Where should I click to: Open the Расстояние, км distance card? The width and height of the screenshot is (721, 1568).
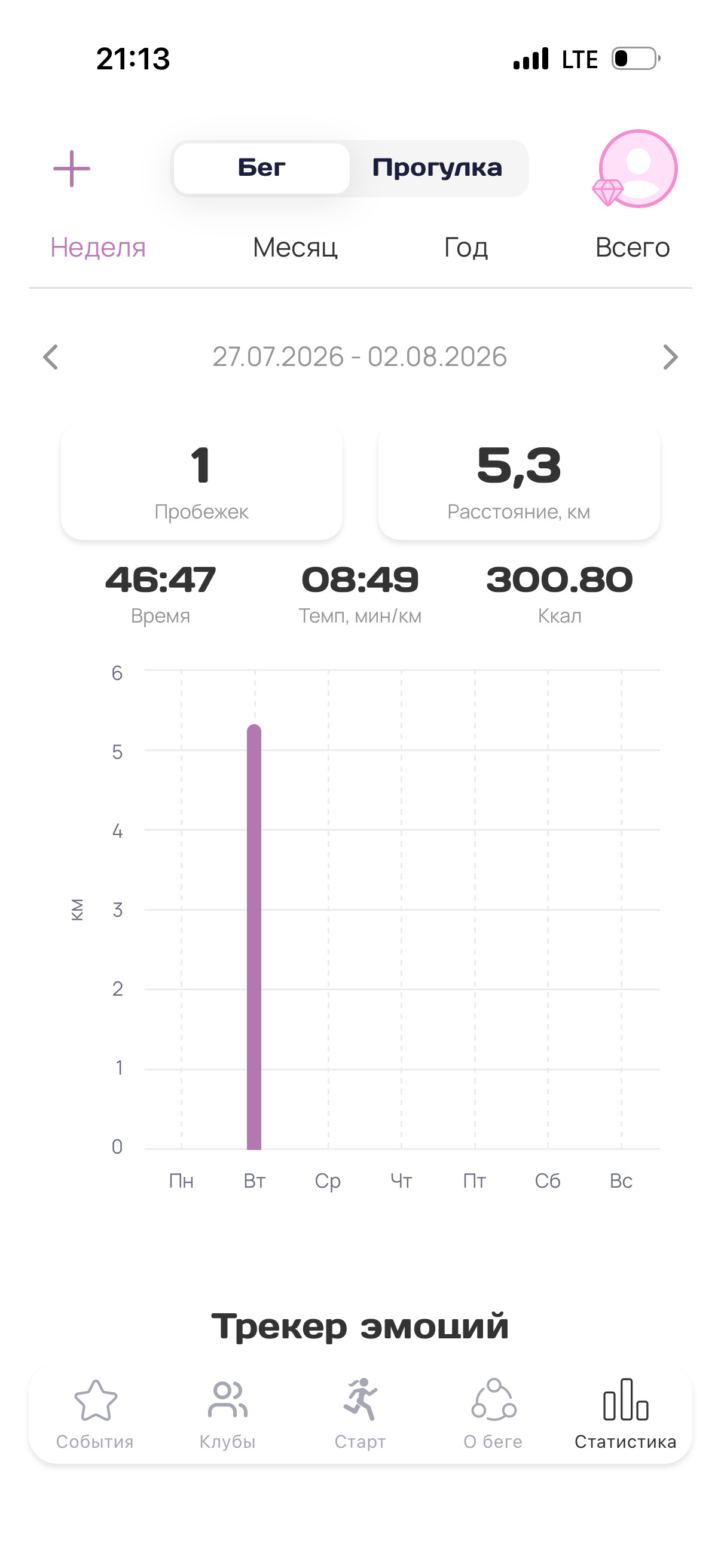pyautogui.click(x=519, y=482)
